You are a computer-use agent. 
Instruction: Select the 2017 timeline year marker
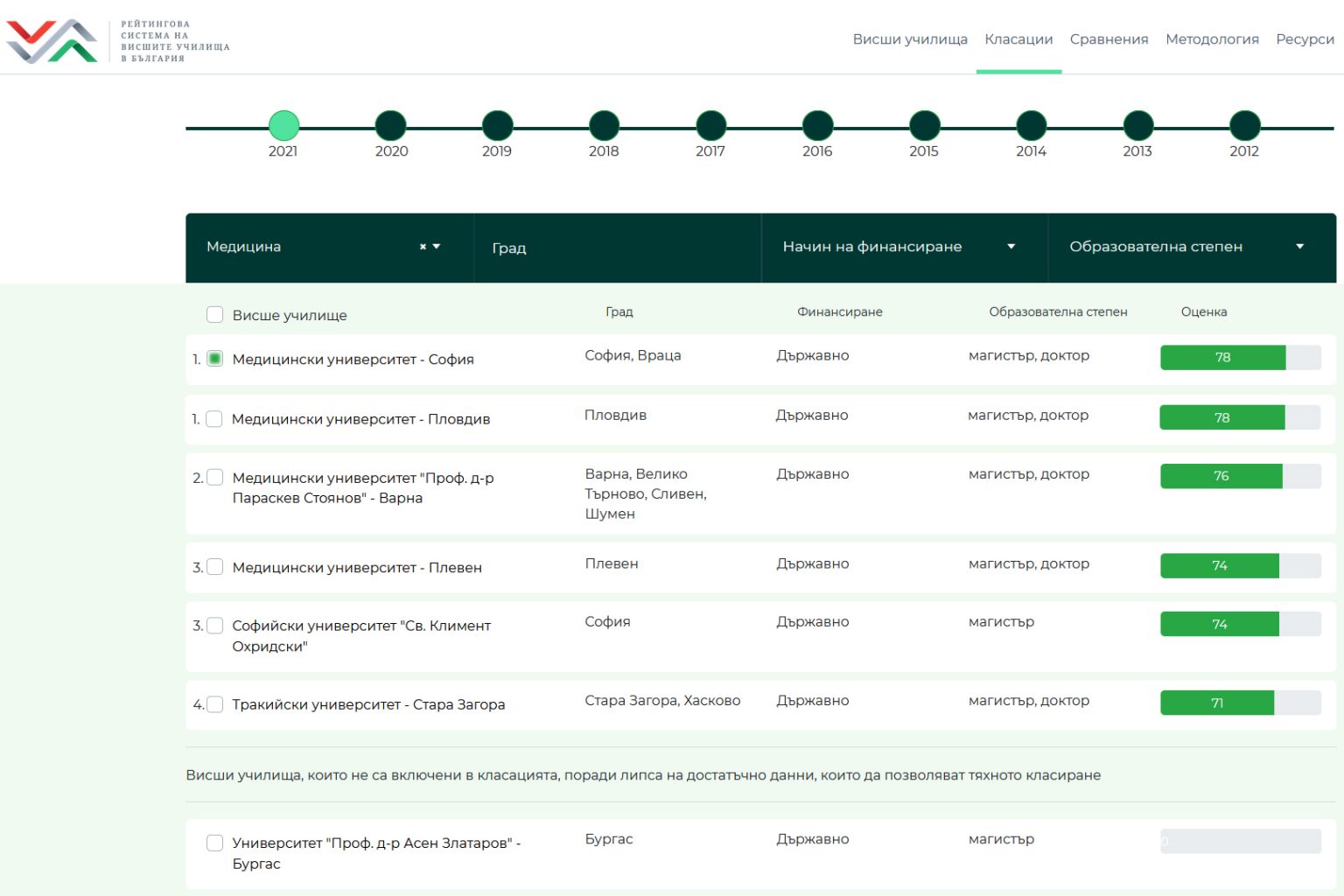pyautogui.click(x=710, y=126)
